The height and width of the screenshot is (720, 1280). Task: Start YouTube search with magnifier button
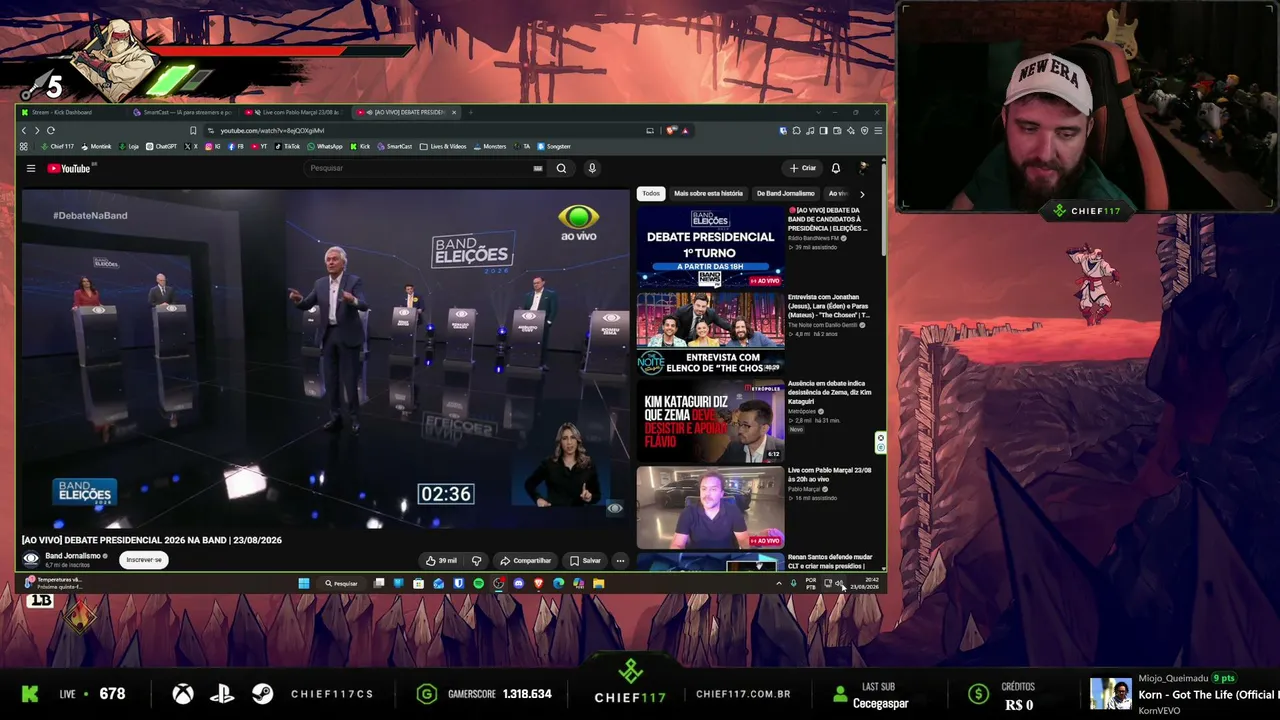coord(561,168)
